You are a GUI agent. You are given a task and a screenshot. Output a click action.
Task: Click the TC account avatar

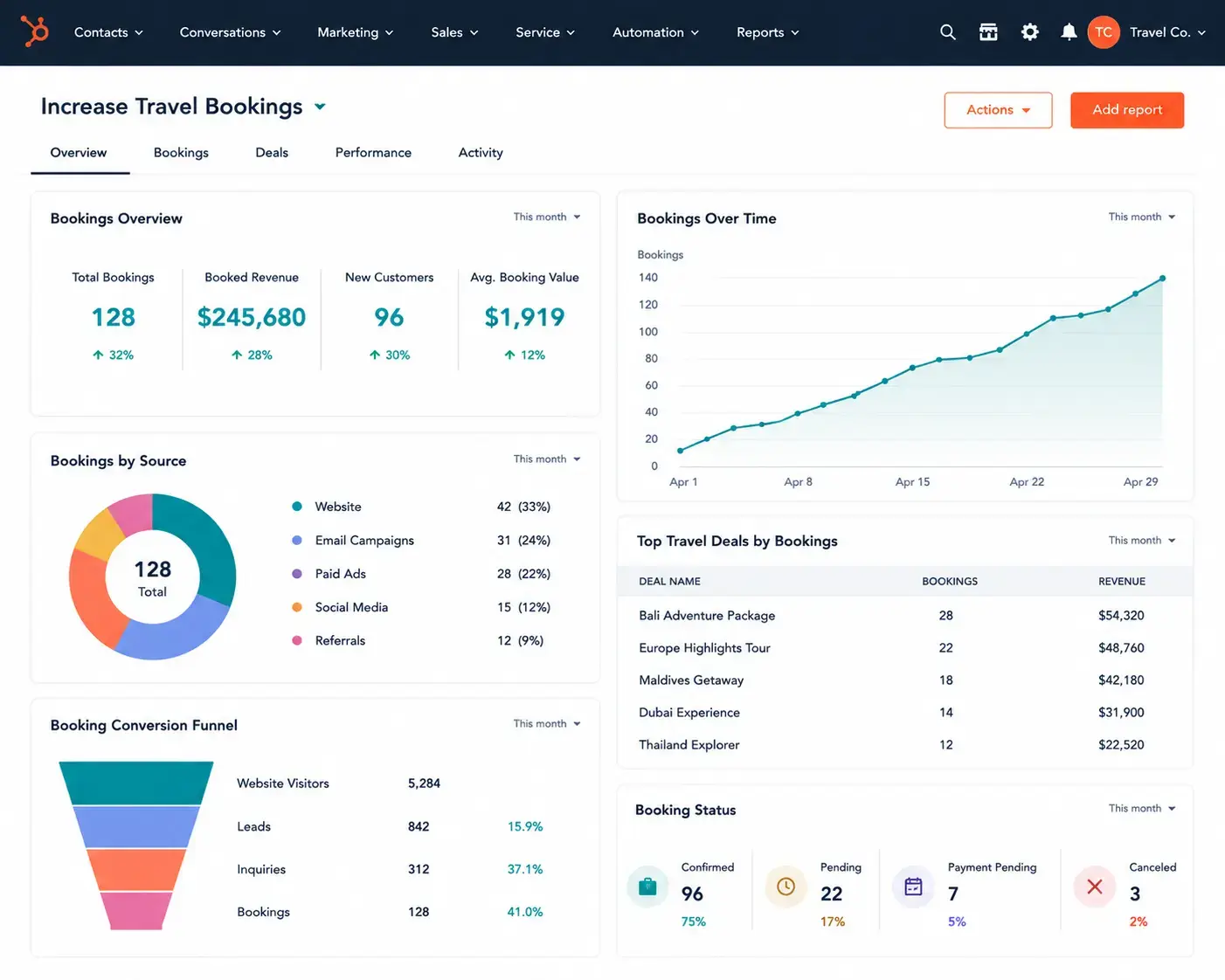[x=1104, y=32]
